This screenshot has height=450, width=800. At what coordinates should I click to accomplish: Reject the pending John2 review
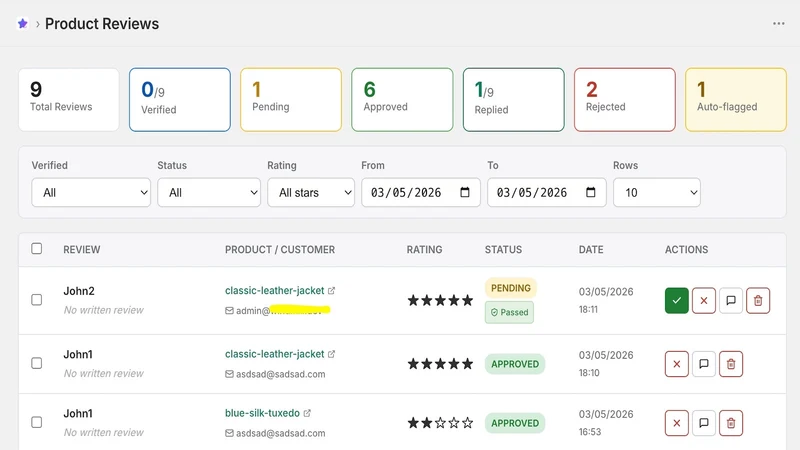point(704,301)
